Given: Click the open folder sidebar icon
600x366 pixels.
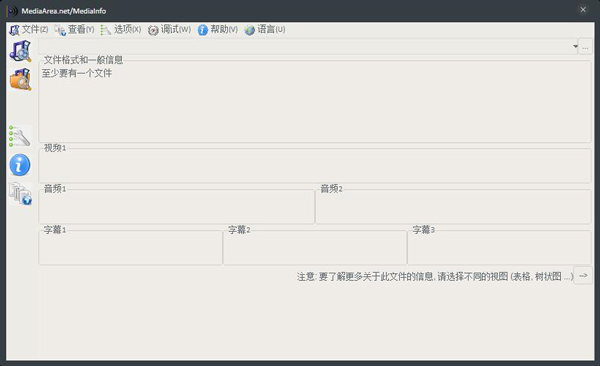Looking at the screenshot, I should (20, 79).
